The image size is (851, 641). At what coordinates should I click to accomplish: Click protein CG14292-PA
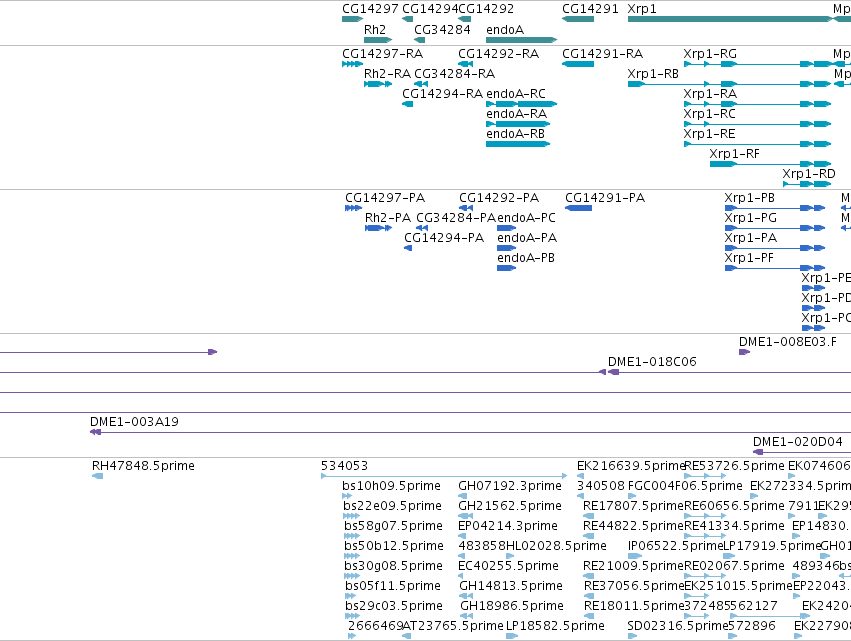coord(466,208)
